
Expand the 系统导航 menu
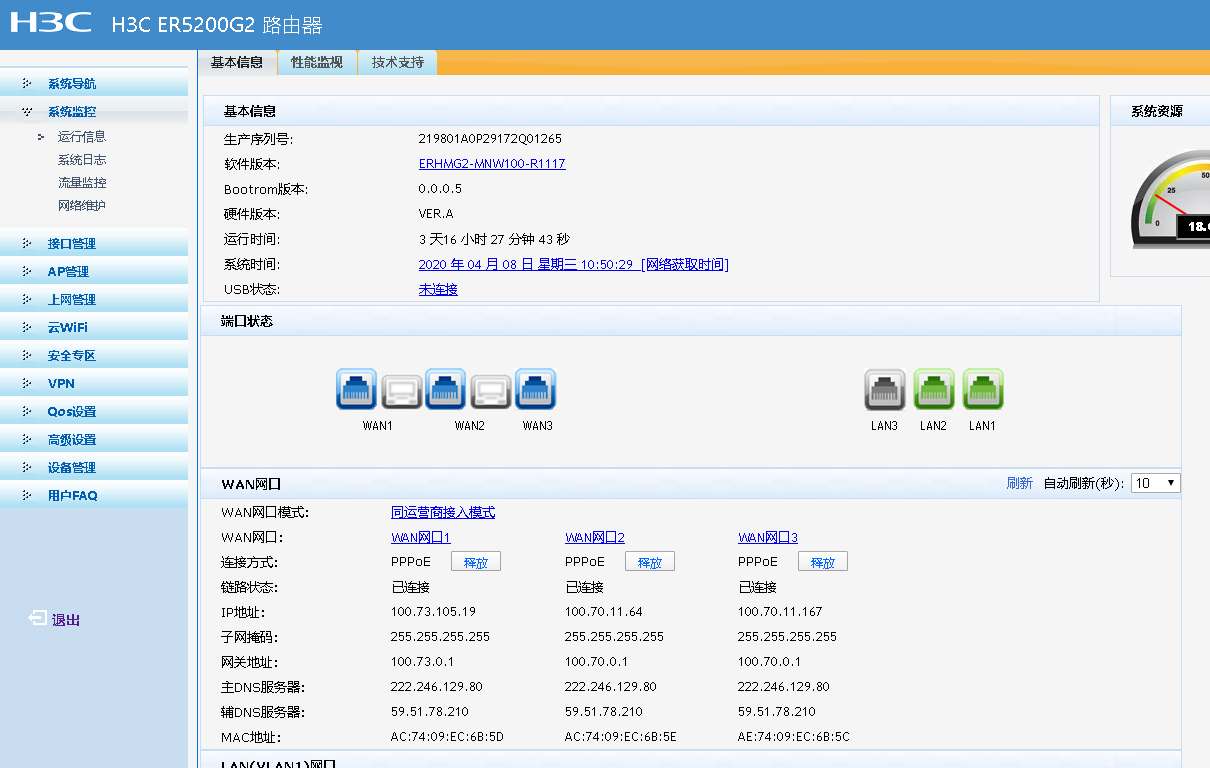tap(94, 84)
